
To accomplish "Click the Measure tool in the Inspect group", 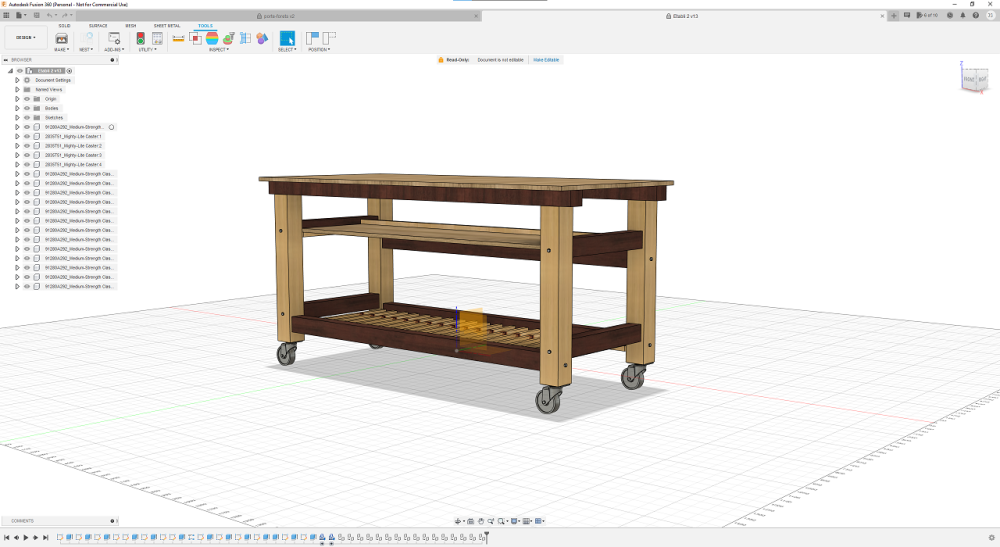I will 178,38.
